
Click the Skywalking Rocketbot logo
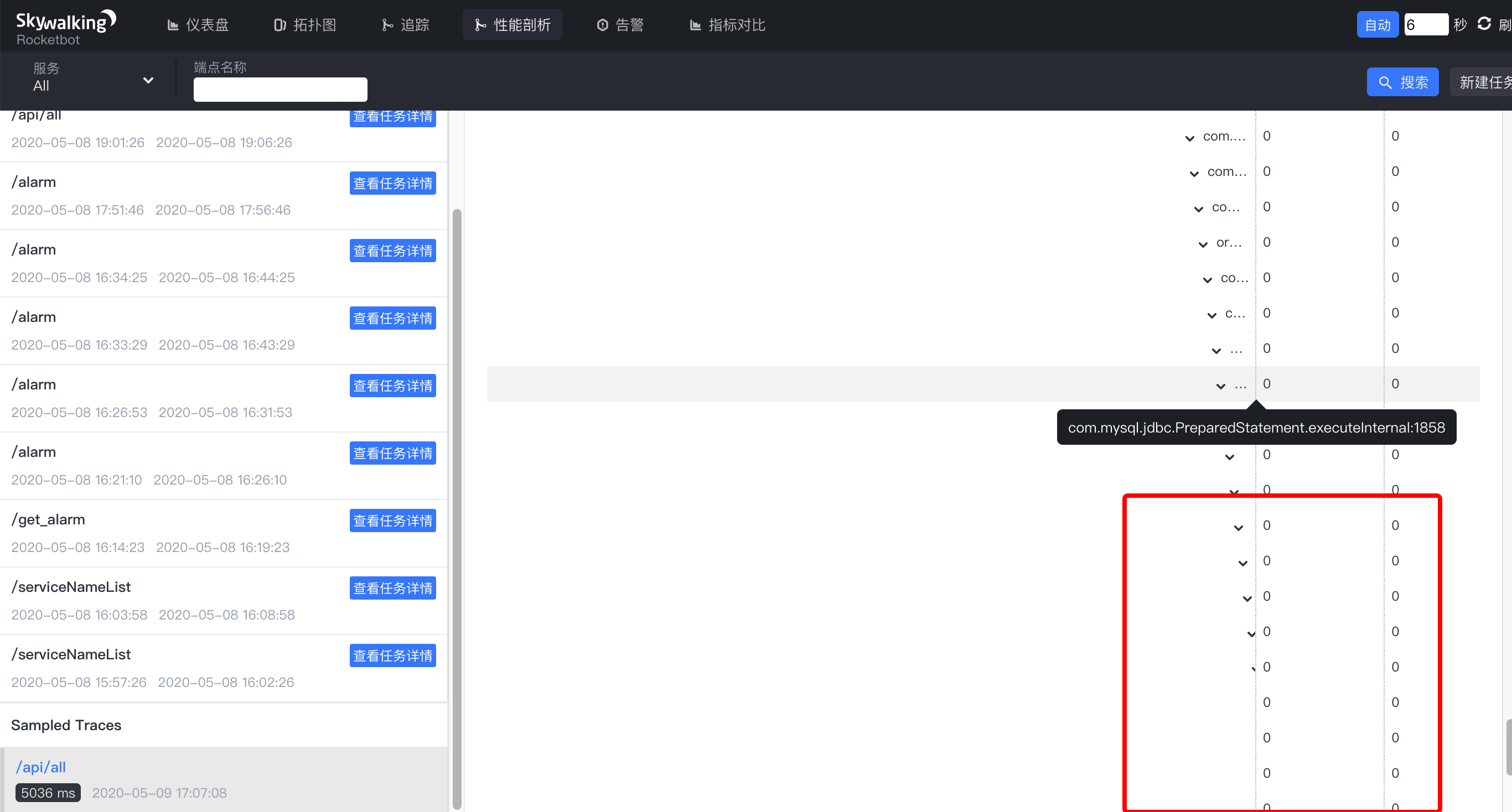66,28
